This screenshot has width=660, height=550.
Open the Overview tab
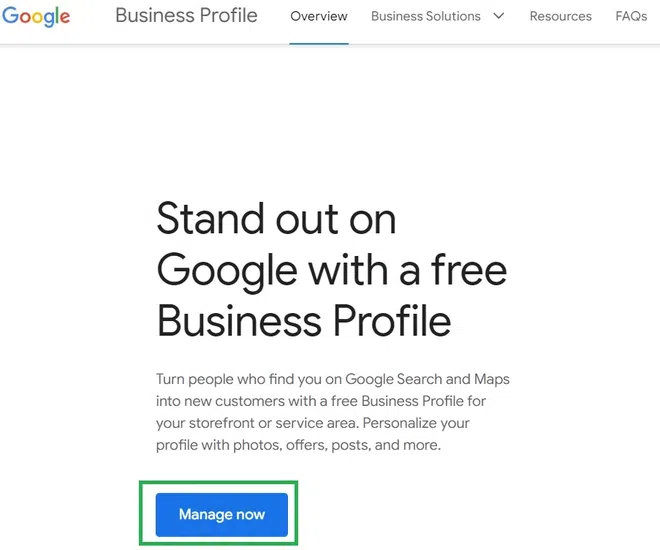[319, 16]
